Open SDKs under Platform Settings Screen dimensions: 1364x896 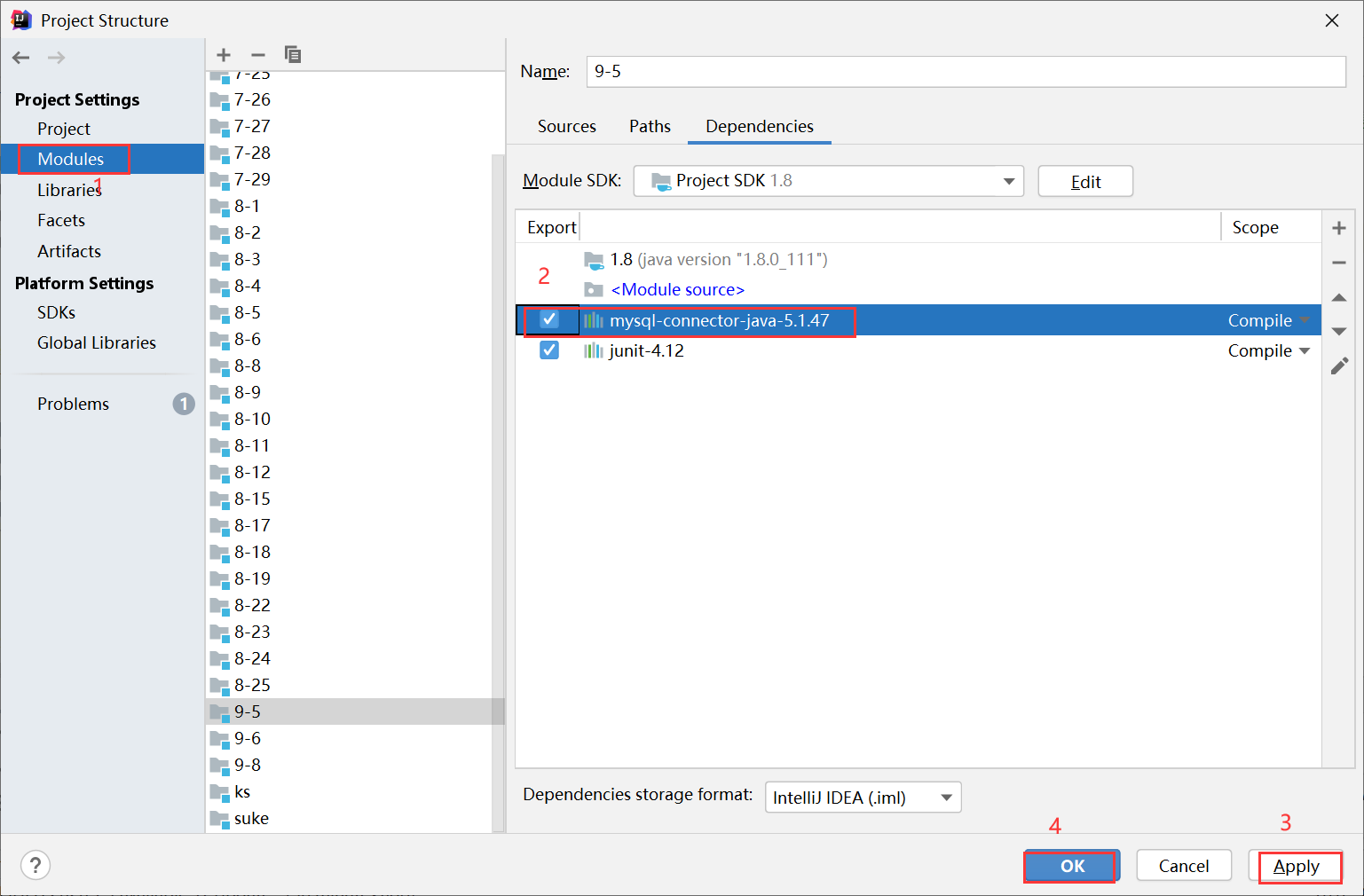[x=56, y=312]
